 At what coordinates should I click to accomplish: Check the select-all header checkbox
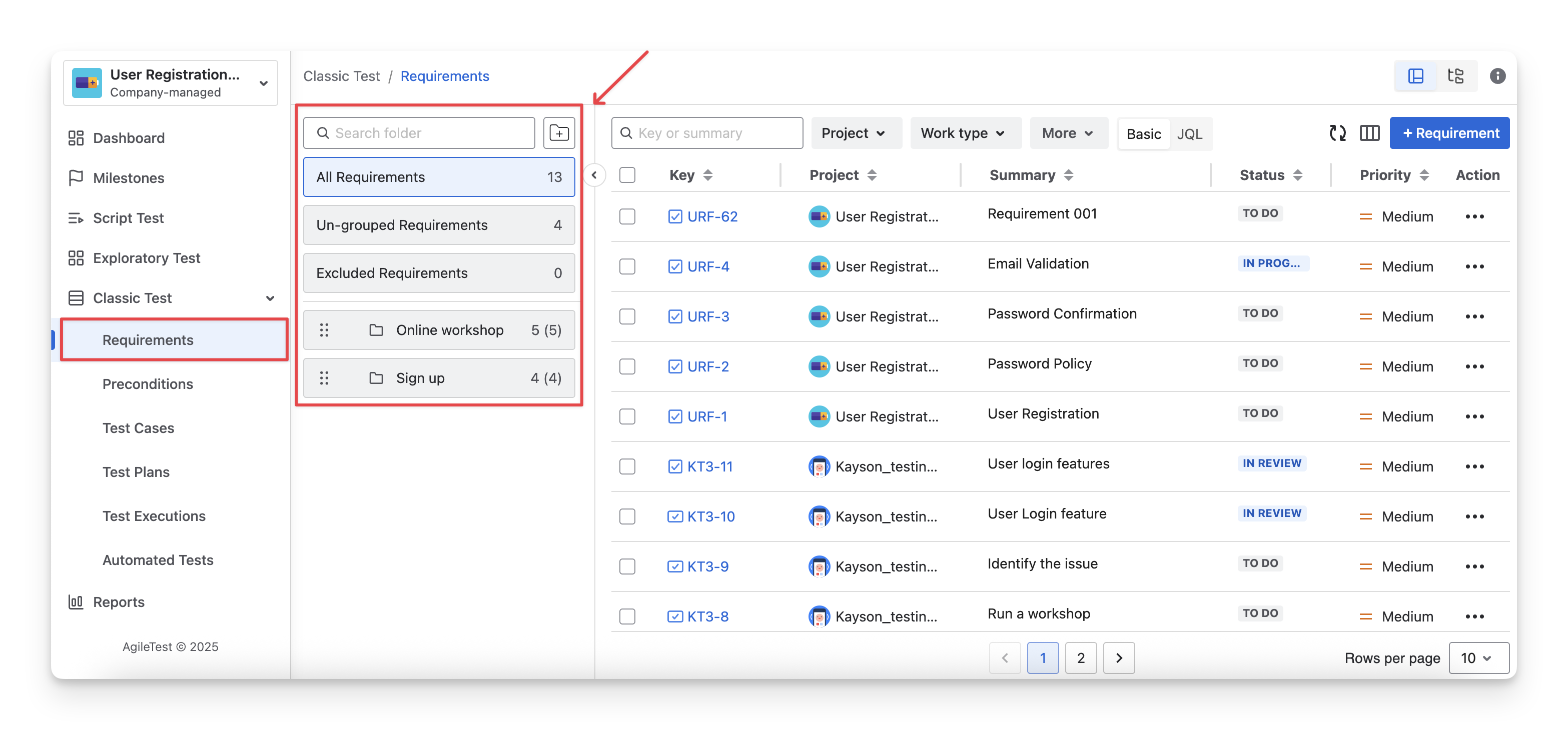tap(627, 175)
